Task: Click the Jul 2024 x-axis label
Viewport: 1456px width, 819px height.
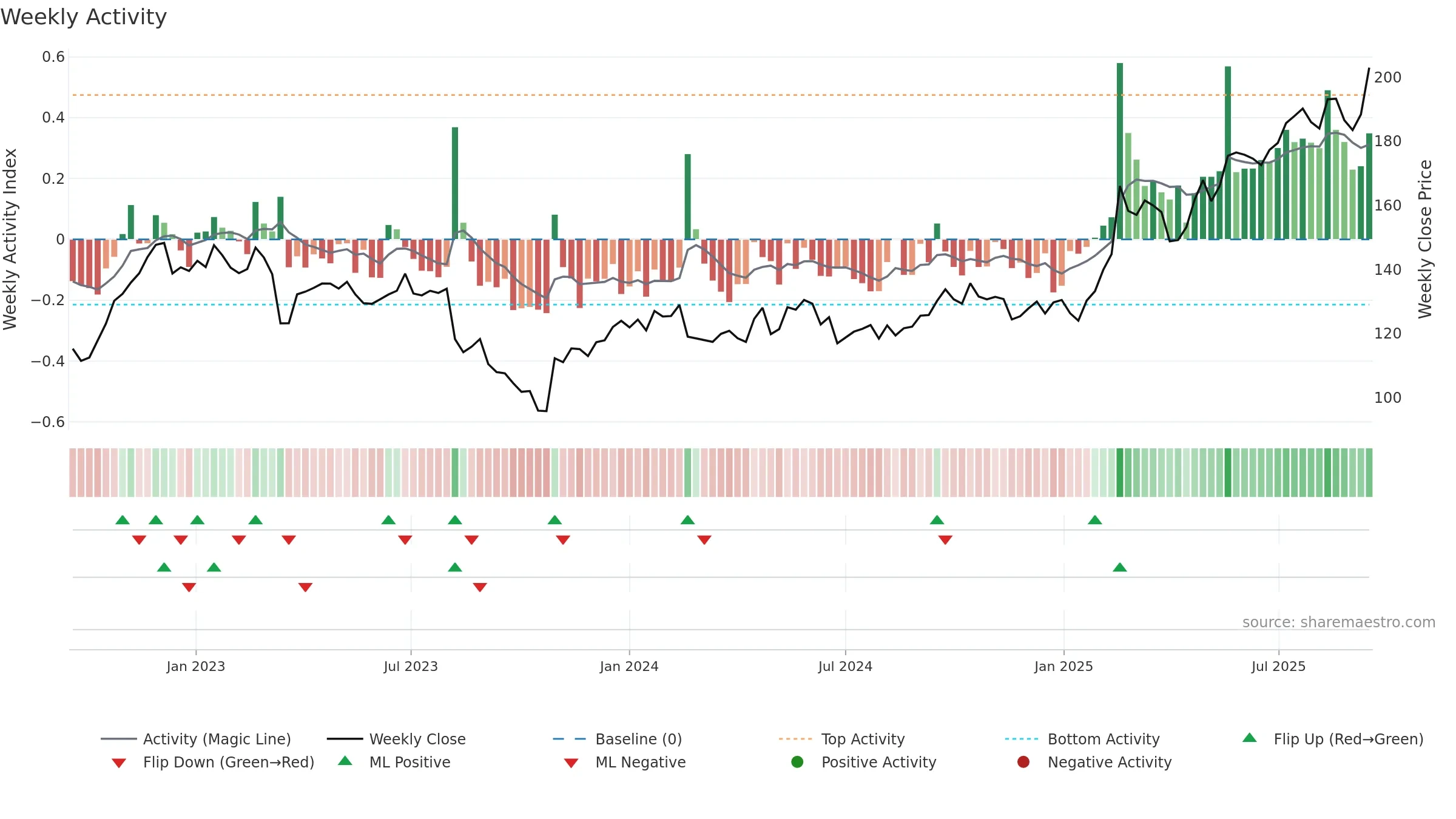Action: 845,666
